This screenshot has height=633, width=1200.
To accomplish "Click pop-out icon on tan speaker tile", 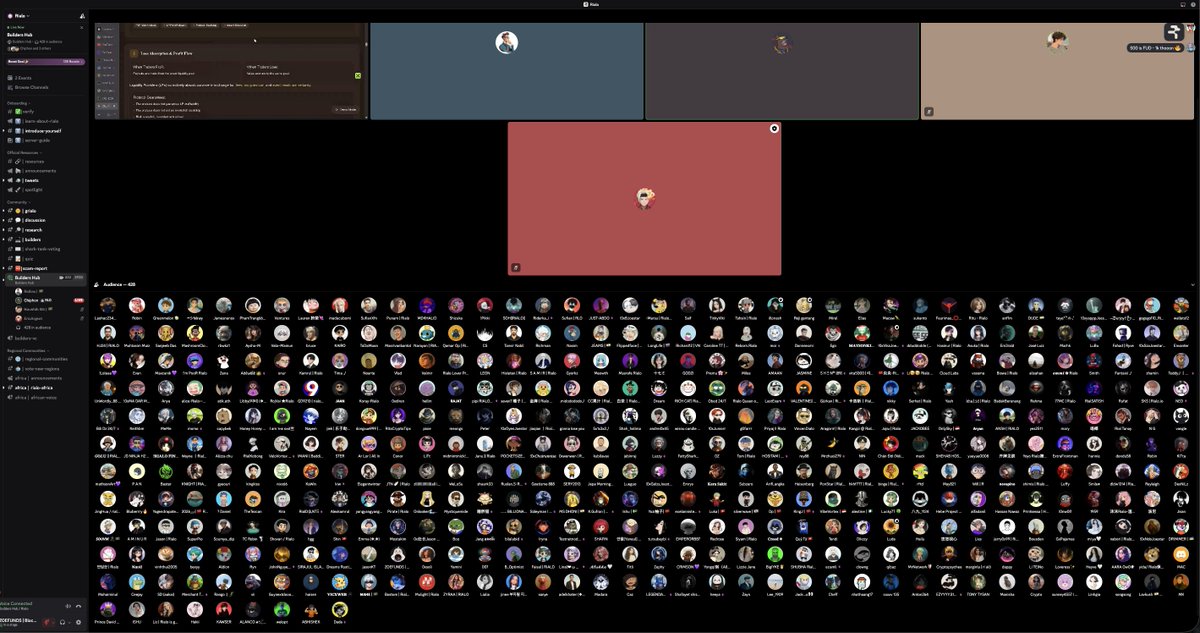I will 929,112.
